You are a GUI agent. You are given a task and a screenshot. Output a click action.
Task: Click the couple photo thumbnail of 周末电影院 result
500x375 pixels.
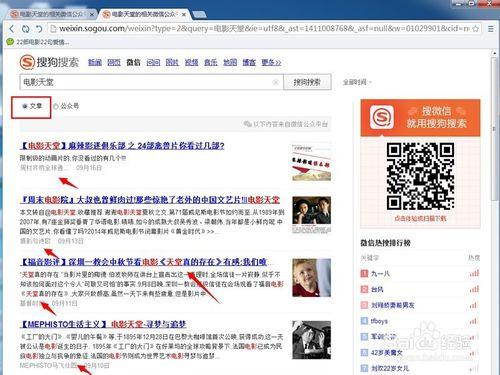click(x=311, y=215)
